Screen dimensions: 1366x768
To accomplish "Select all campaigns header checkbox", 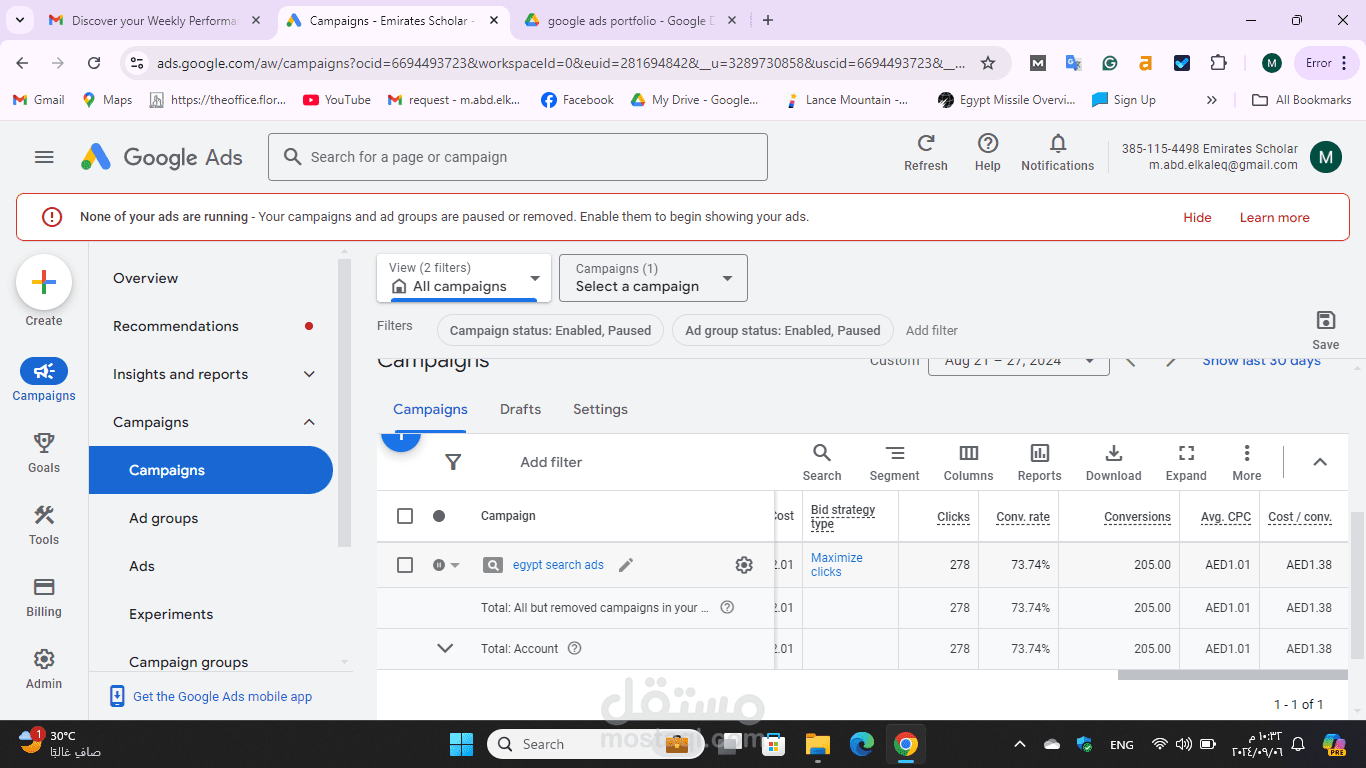I will pyautogui.click(x=405, y=516).
